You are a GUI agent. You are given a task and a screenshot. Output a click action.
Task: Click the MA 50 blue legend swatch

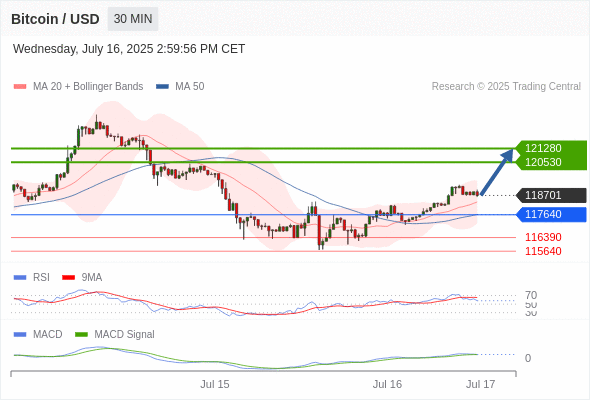(162, 87)
